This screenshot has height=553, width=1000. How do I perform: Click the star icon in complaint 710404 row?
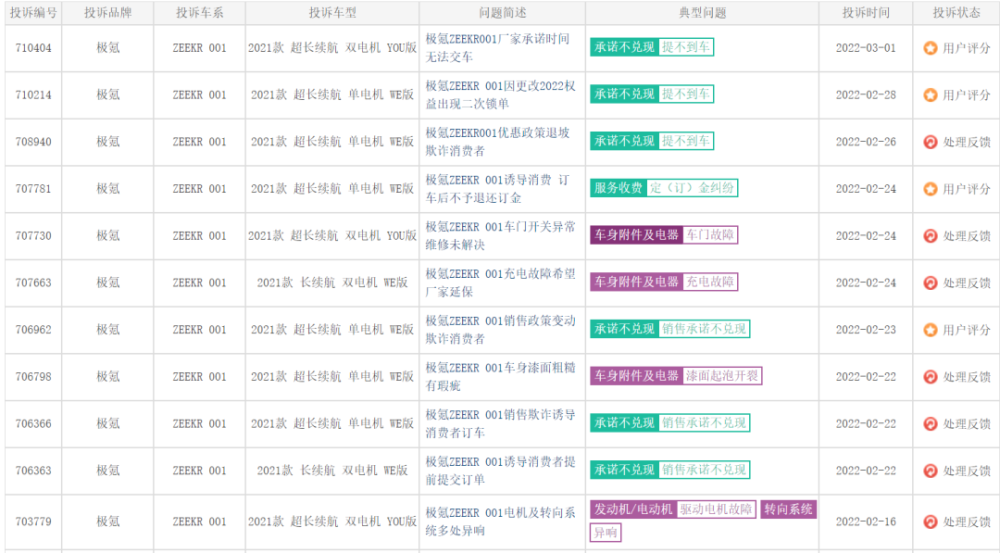930,48
